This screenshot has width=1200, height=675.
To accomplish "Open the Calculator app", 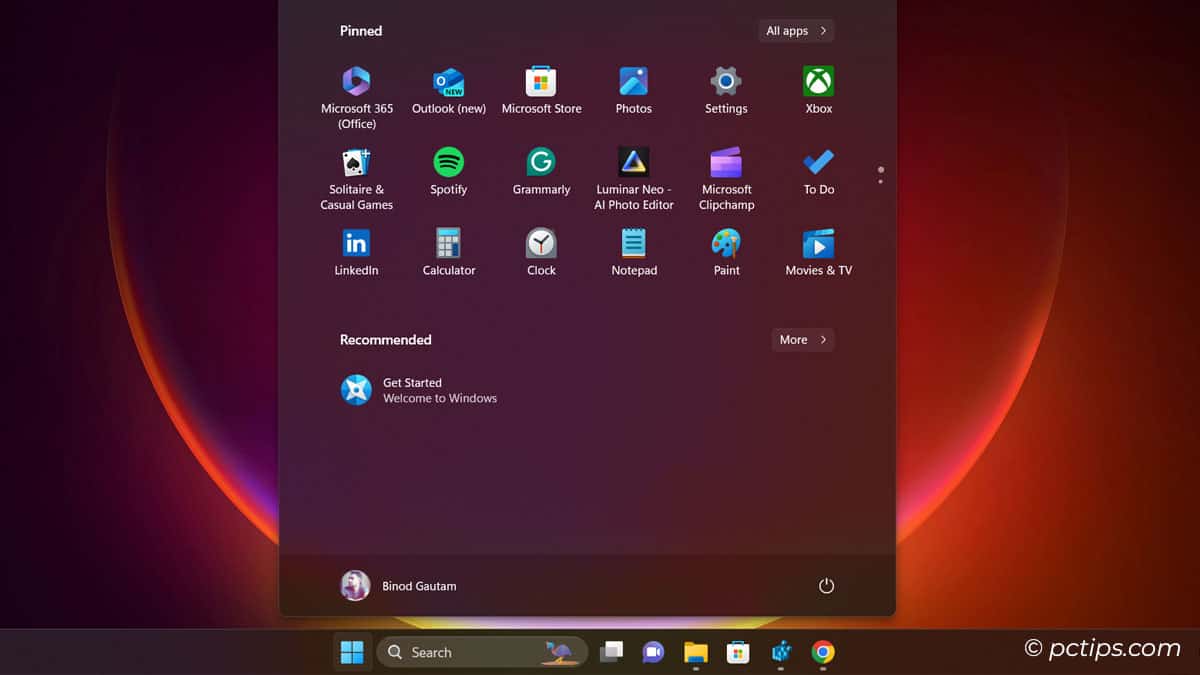I will click(448, 245).
